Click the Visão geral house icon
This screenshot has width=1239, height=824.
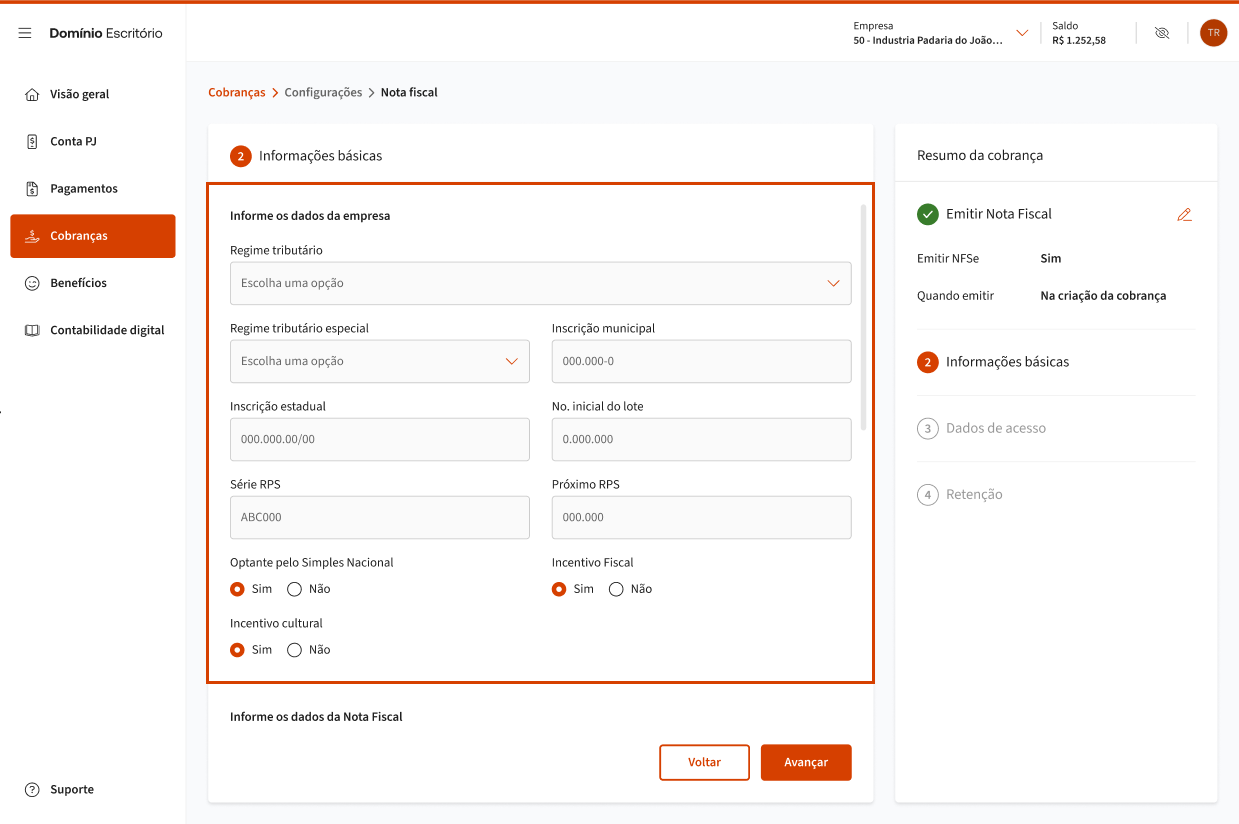(x=32, y=94)
